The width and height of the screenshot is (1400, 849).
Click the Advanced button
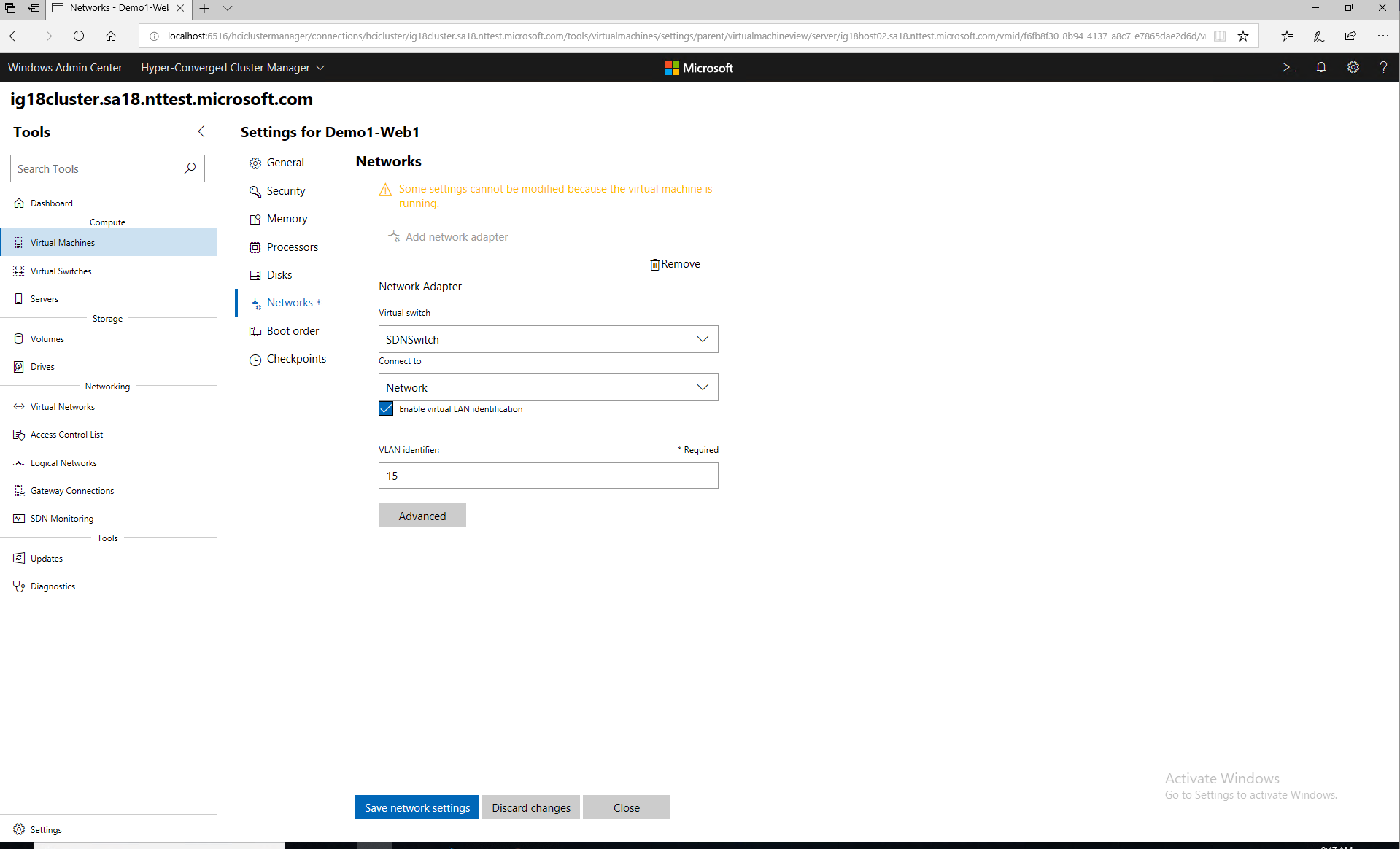coord(422,516)
